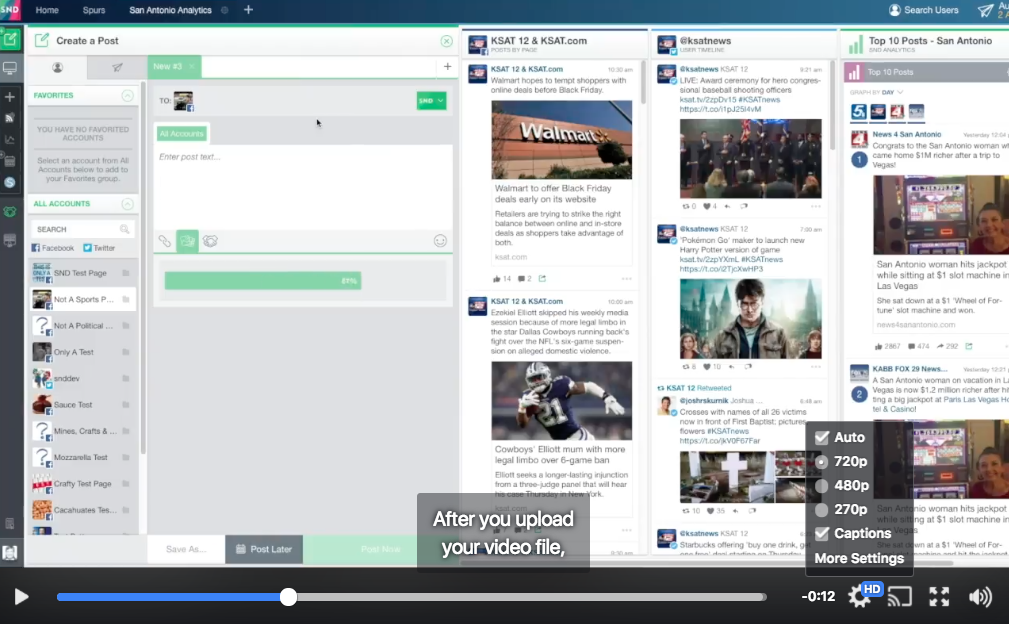Close the Create a Post panel
This screenshot has width=1009, height=624.
coord(447,41)
